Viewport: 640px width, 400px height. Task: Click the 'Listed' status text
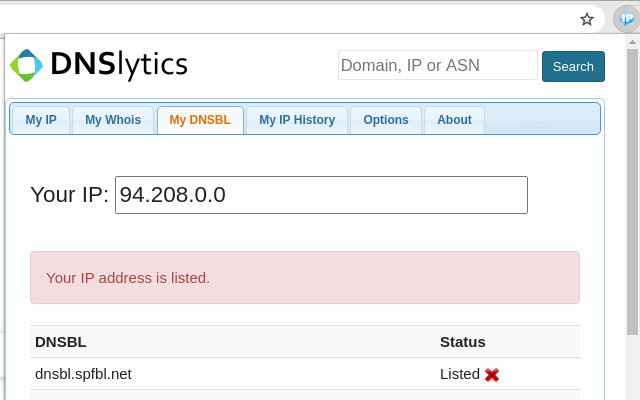[x=460, y=374]
